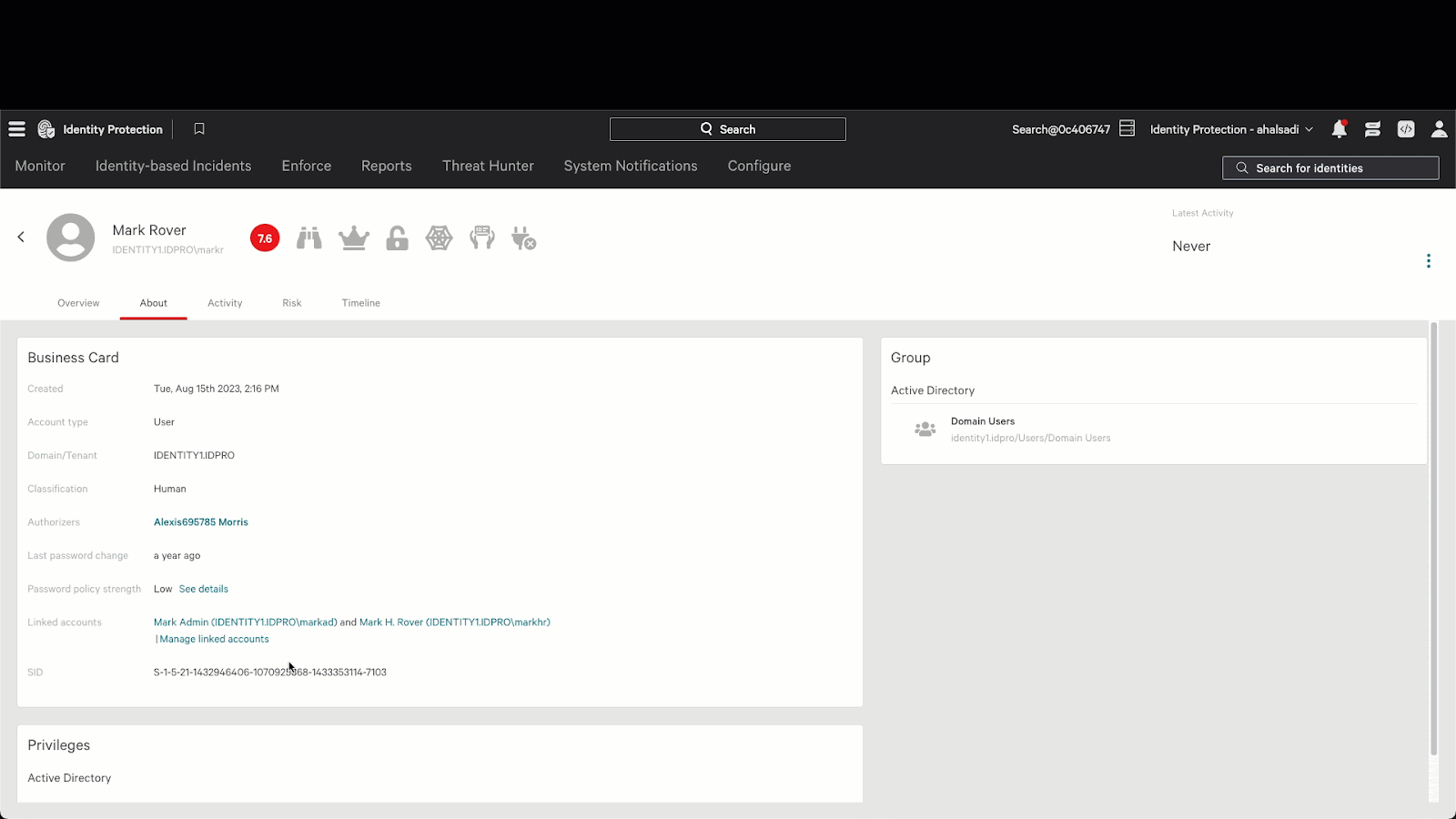
Task: Switch to the Timeline tab
Action: 361,303
